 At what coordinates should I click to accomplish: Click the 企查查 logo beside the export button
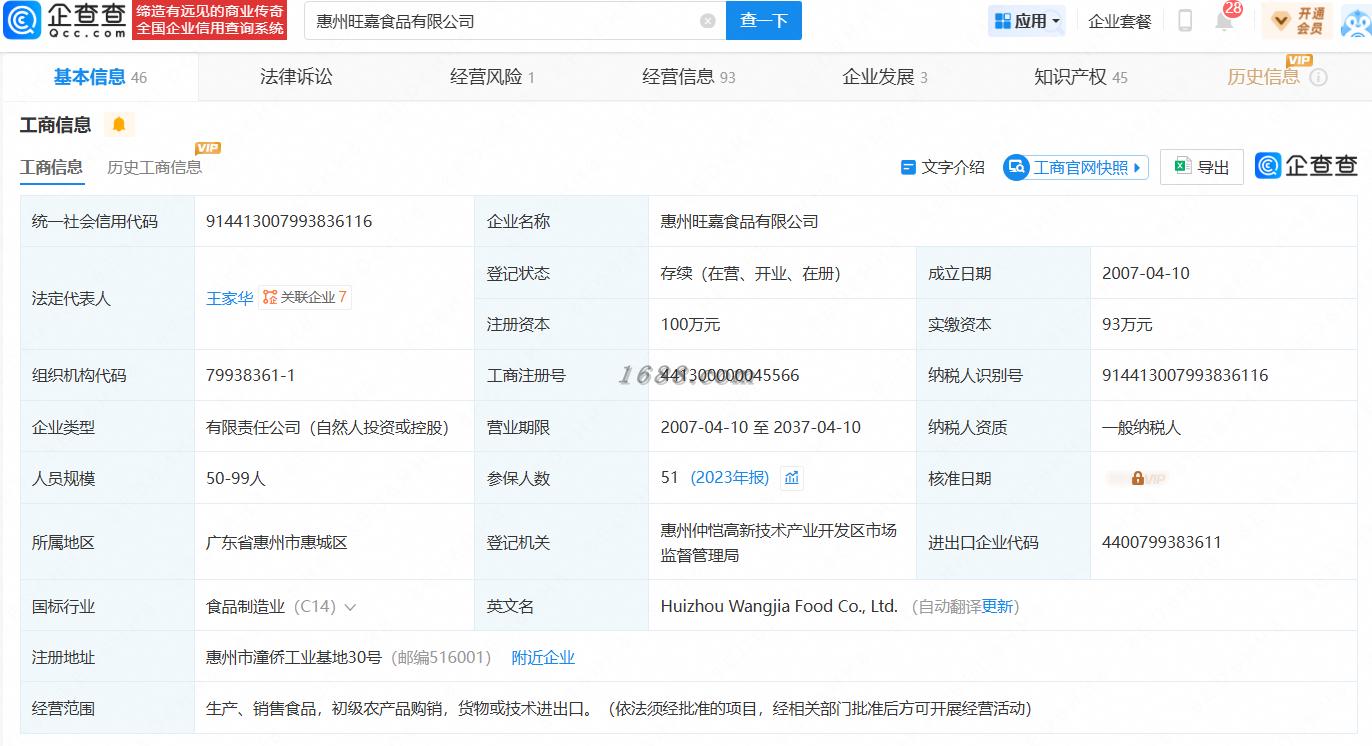[1307, 166]
